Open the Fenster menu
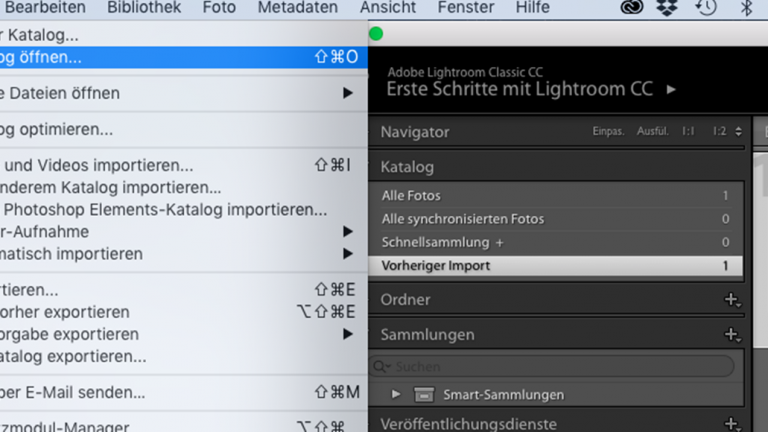The height and width of the screenshot is (432, 768). point(466,7)
